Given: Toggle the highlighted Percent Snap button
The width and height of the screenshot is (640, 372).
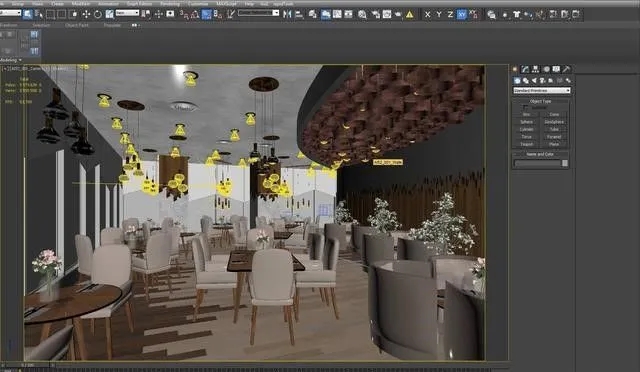Looking at the screenshot, I should [x=207, y=14].
